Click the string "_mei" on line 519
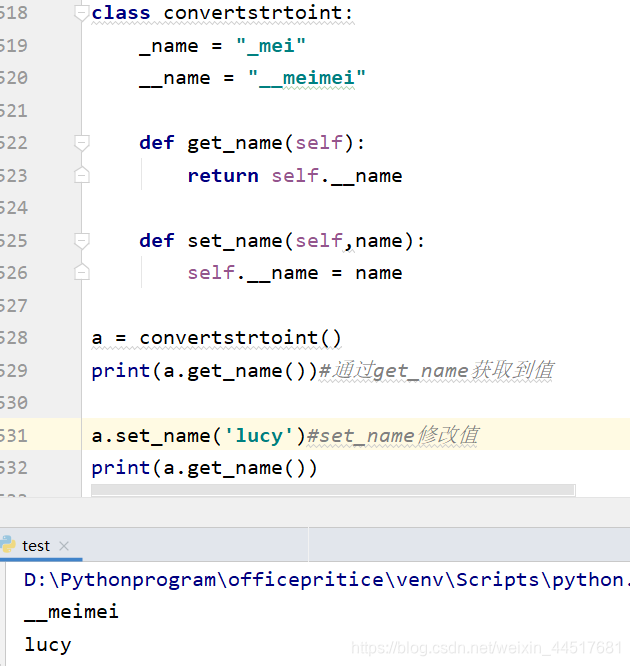The image size is (630, 666). pyautogui.click(x=271, y=46)
